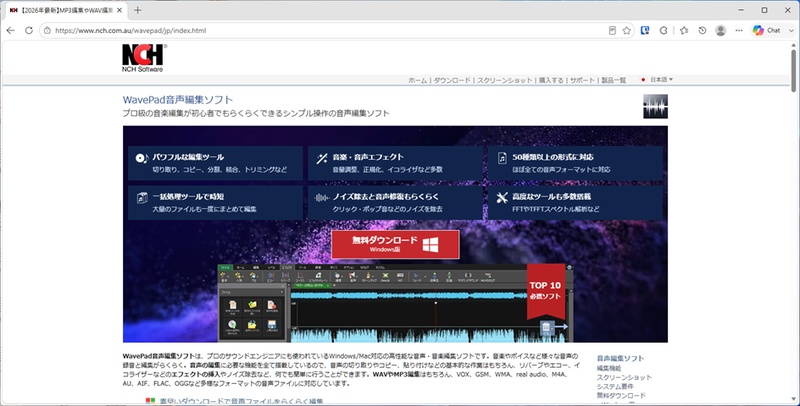Open a new browser tab
This screenshot has height=406, width=800.
(x=137, y=10)
